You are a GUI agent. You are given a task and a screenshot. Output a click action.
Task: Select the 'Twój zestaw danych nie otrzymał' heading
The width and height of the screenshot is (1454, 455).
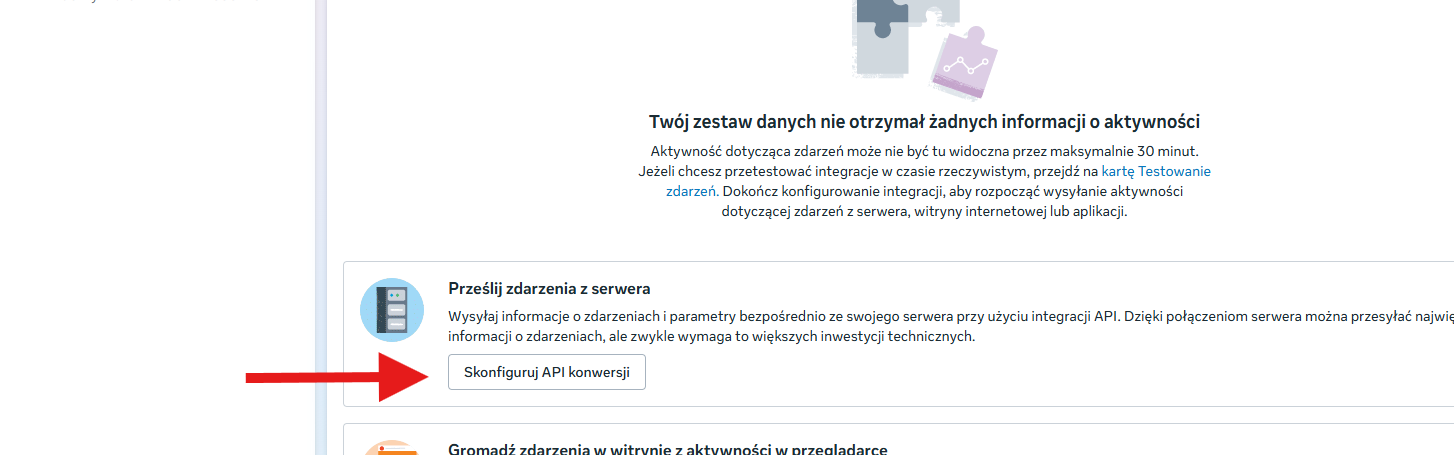[924, 122]
